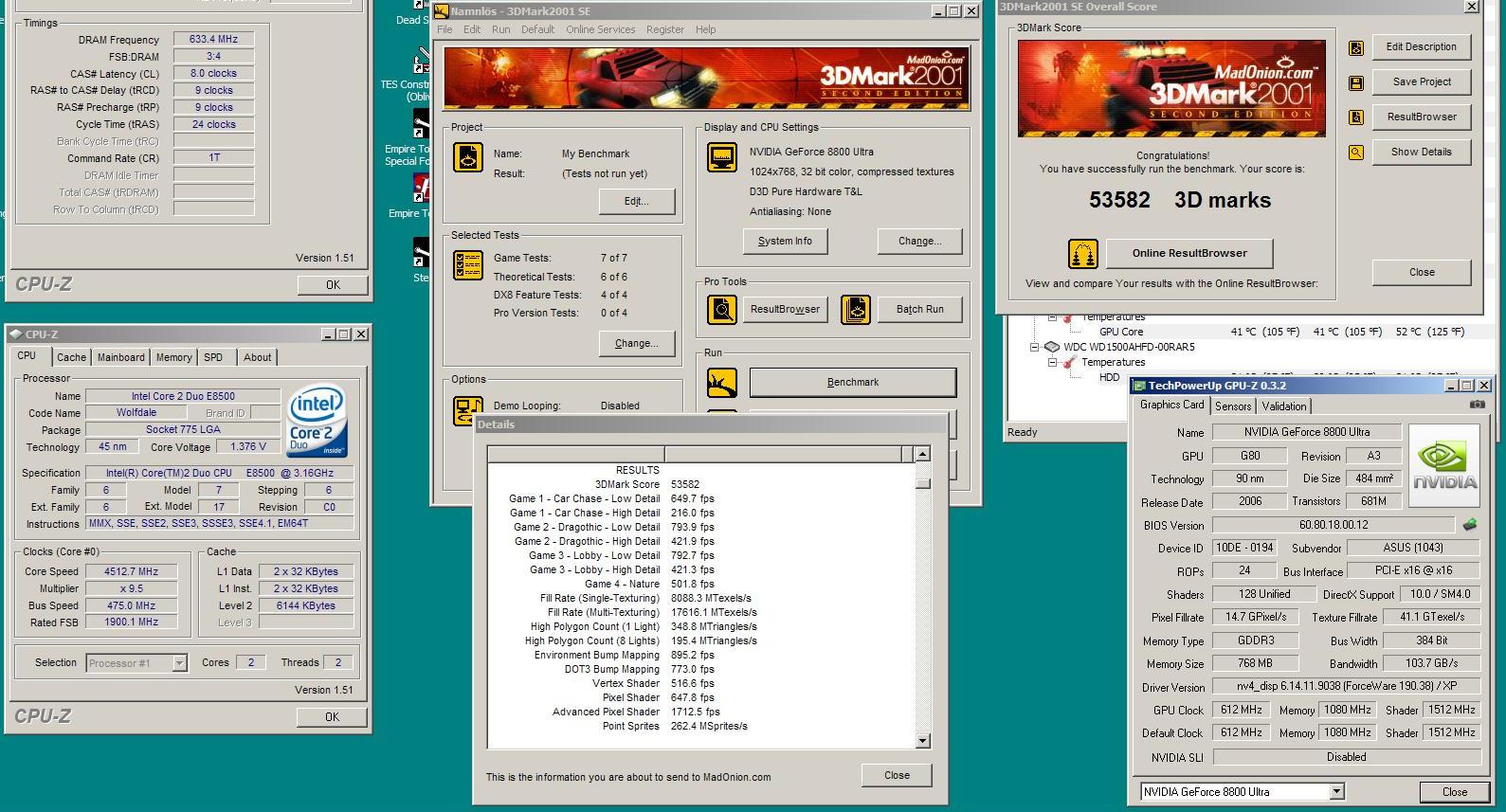Open the Help menu in 3DMark2001
The width and height of the screenshot is (1506, 812).
(x=706, y=29)
